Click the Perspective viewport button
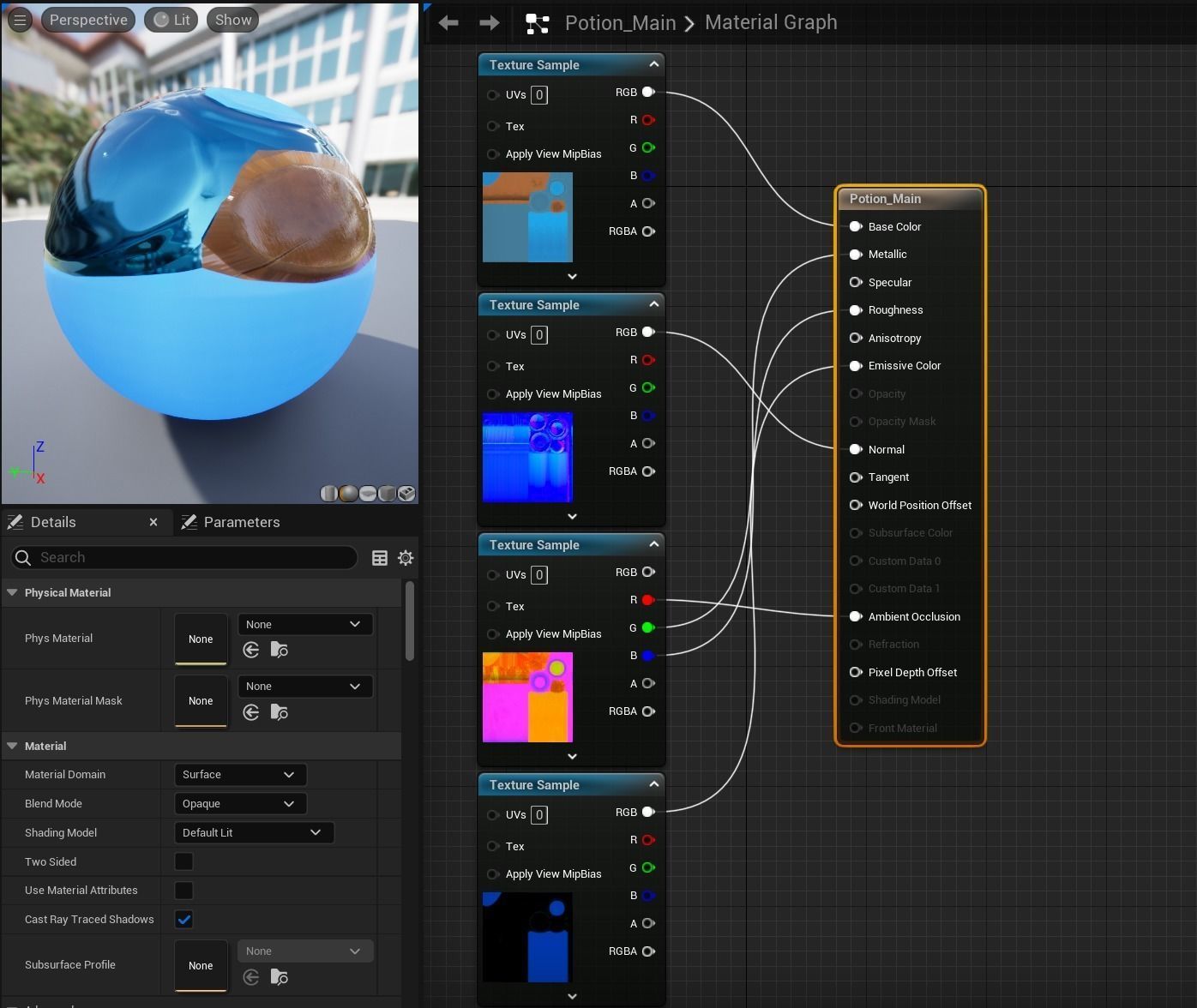The height and width of the screenshot is (1008, 1197). click(88, 20)
